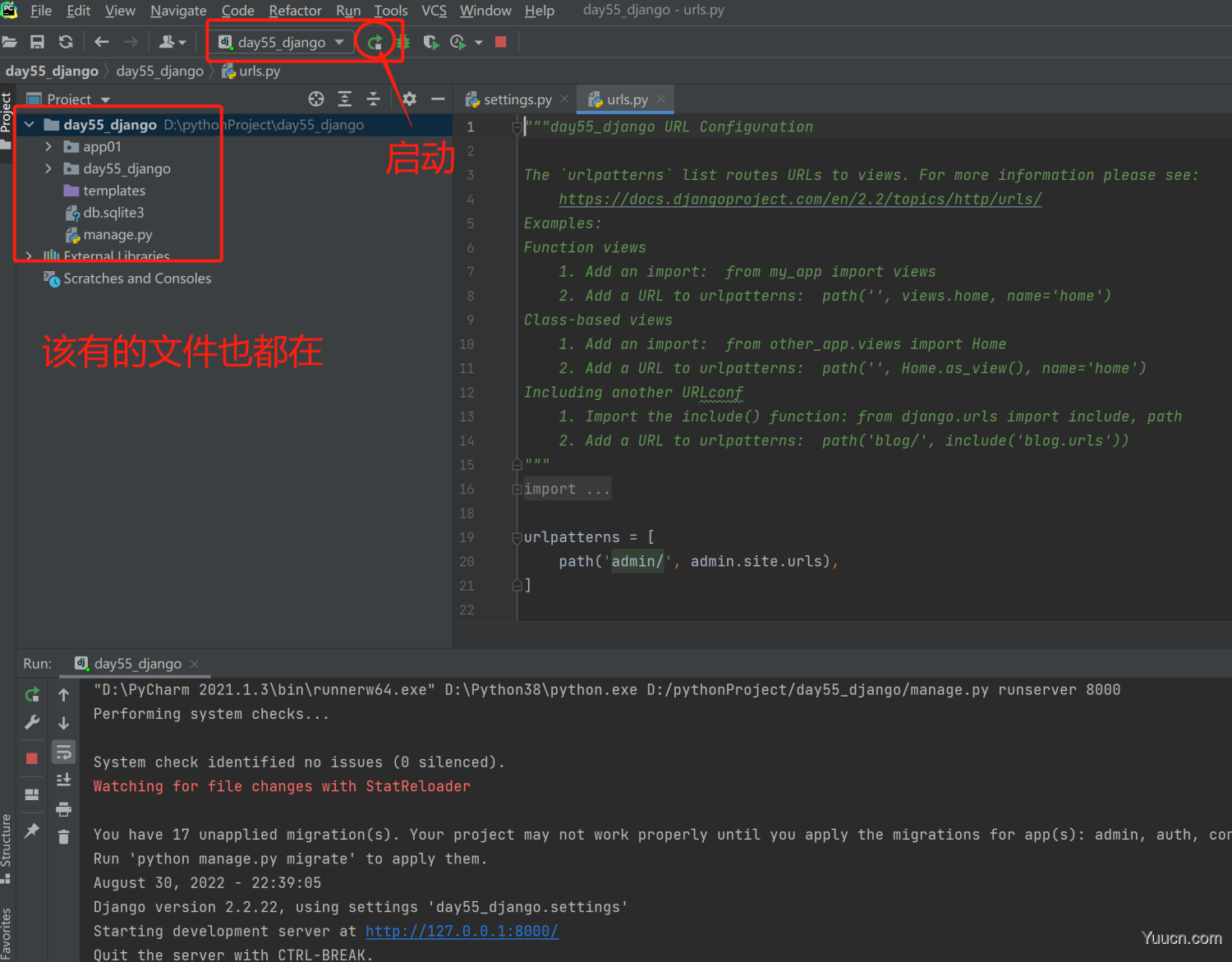Open the http://127.0.0.1:8000/ server link
1232x962 pixels.
pyautogui.click(x=462, y=932)
